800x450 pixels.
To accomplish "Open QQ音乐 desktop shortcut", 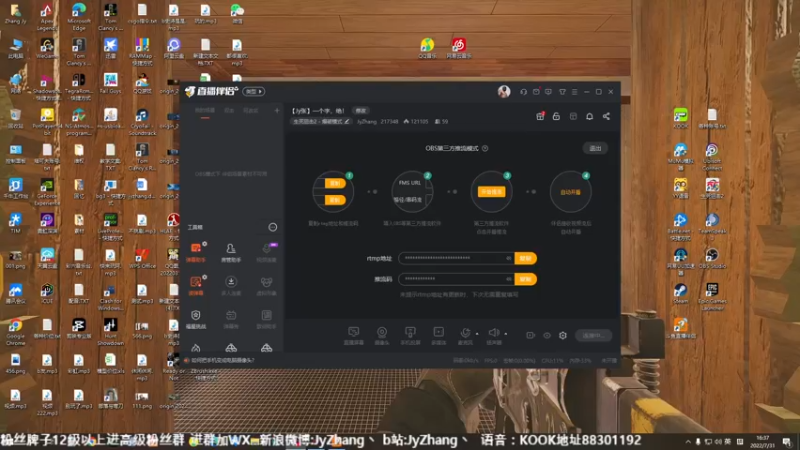I will coord(427,48).
